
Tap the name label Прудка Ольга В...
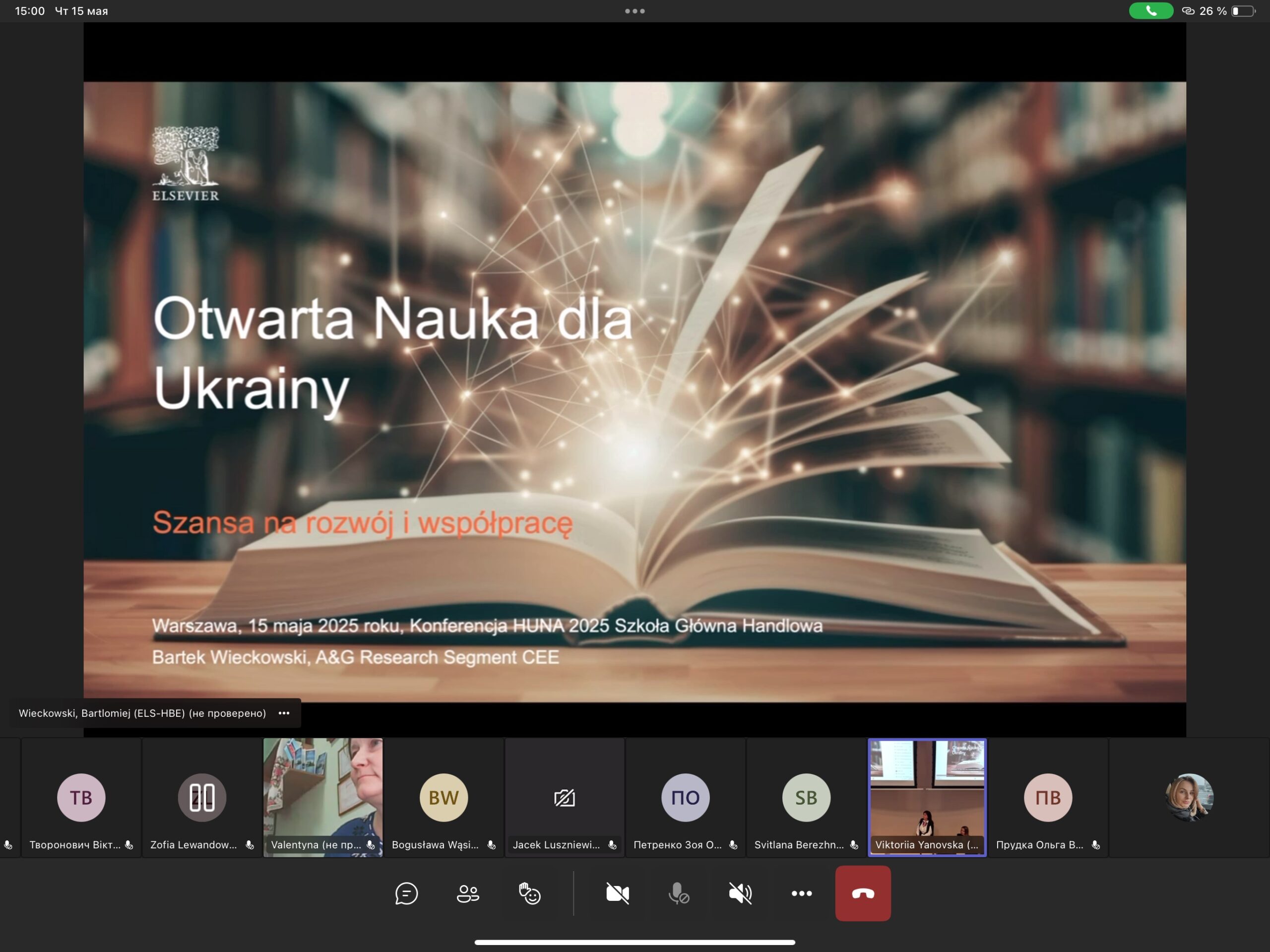coord(1039,845)
